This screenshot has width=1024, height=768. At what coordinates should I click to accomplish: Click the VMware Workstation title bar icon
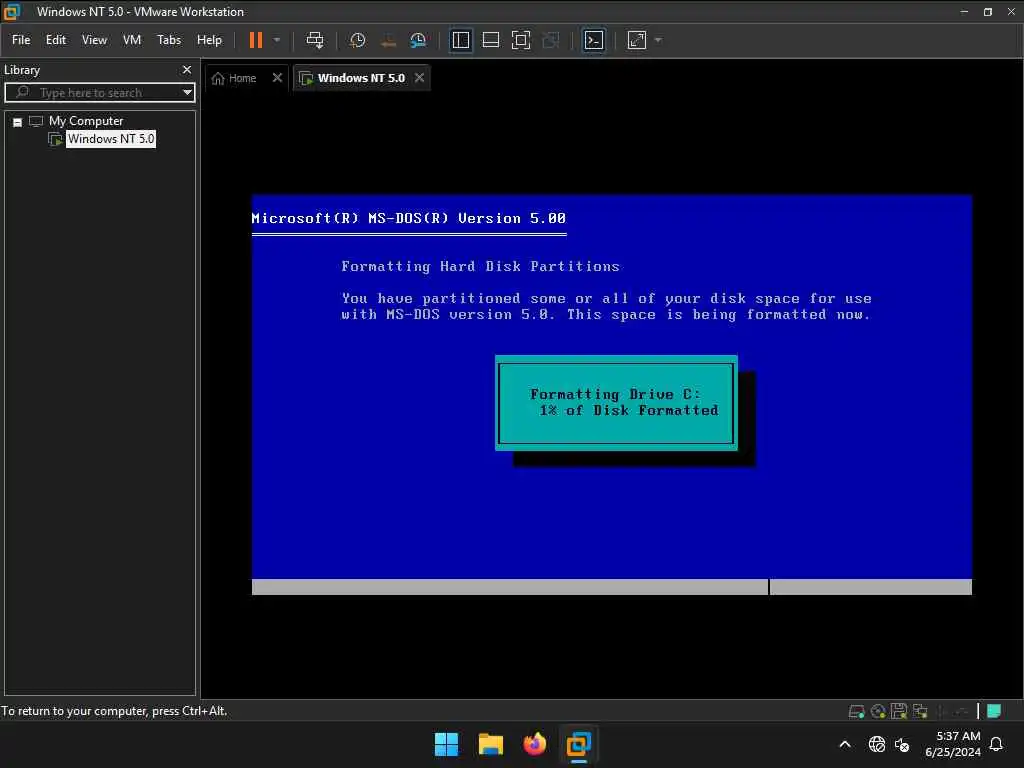pos(12,11)
